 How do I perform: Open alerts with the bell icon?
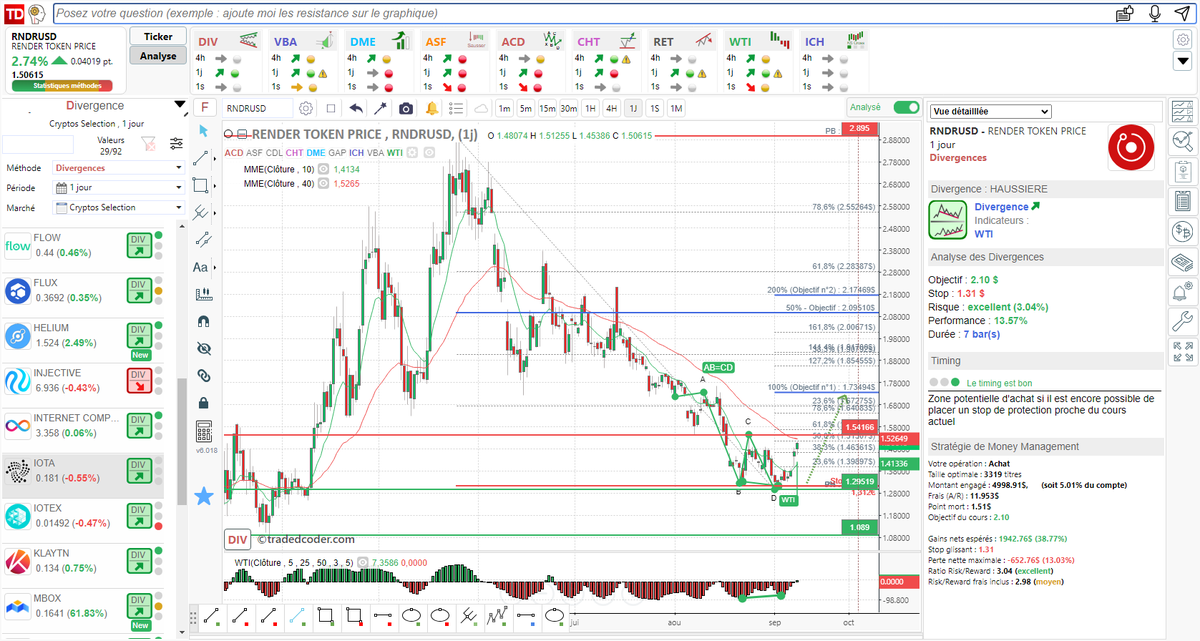click(x=432, y=108)
